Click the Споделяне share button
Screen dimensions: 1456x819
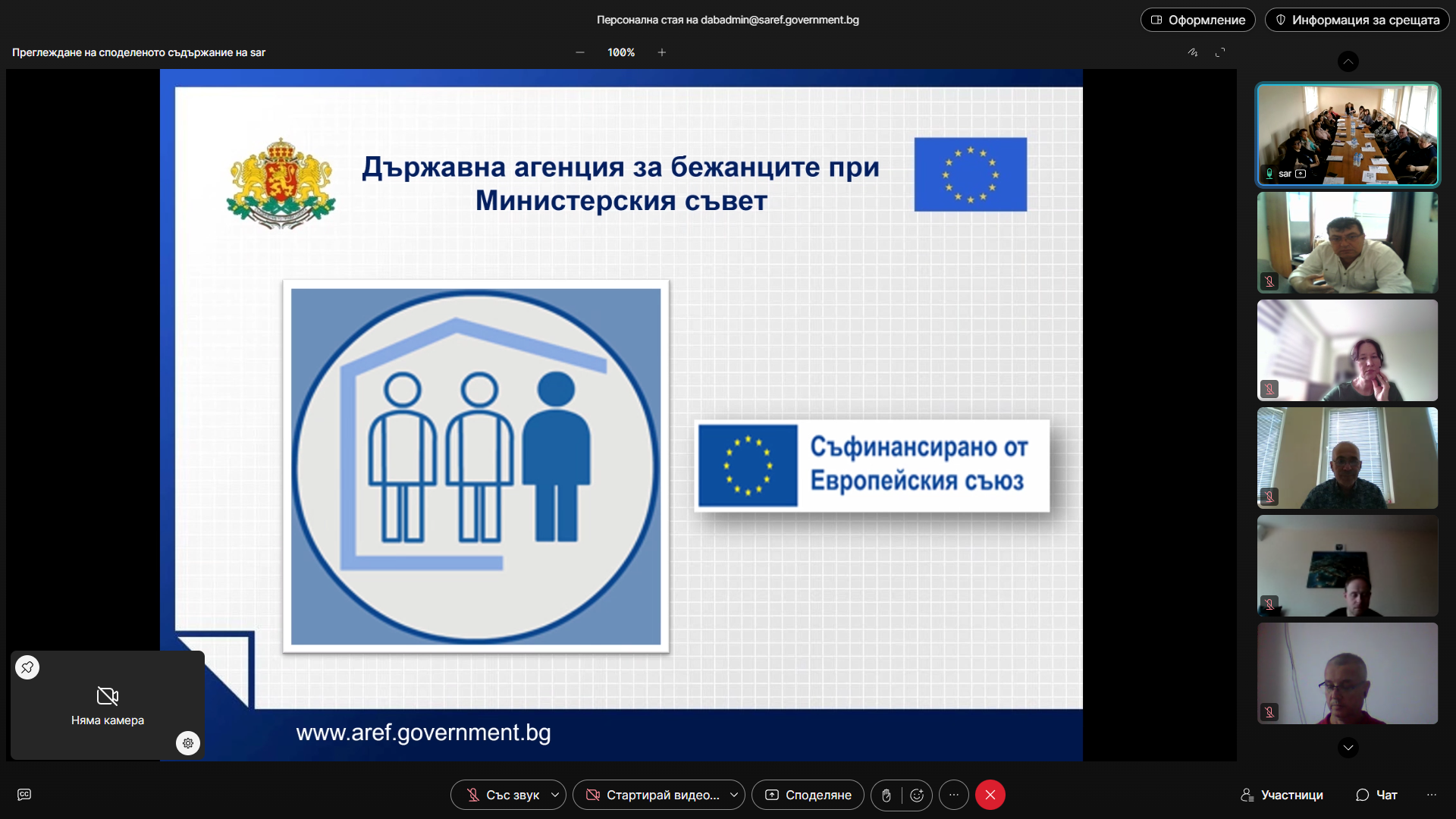(x=808, y=795)
